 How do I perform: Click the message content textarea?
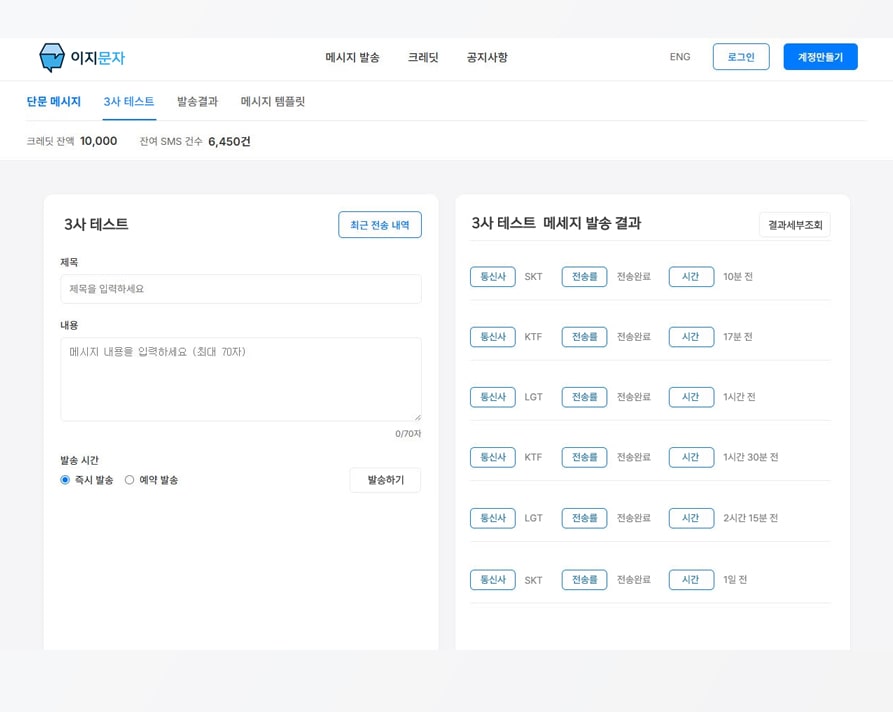click(x=240, y=380)
